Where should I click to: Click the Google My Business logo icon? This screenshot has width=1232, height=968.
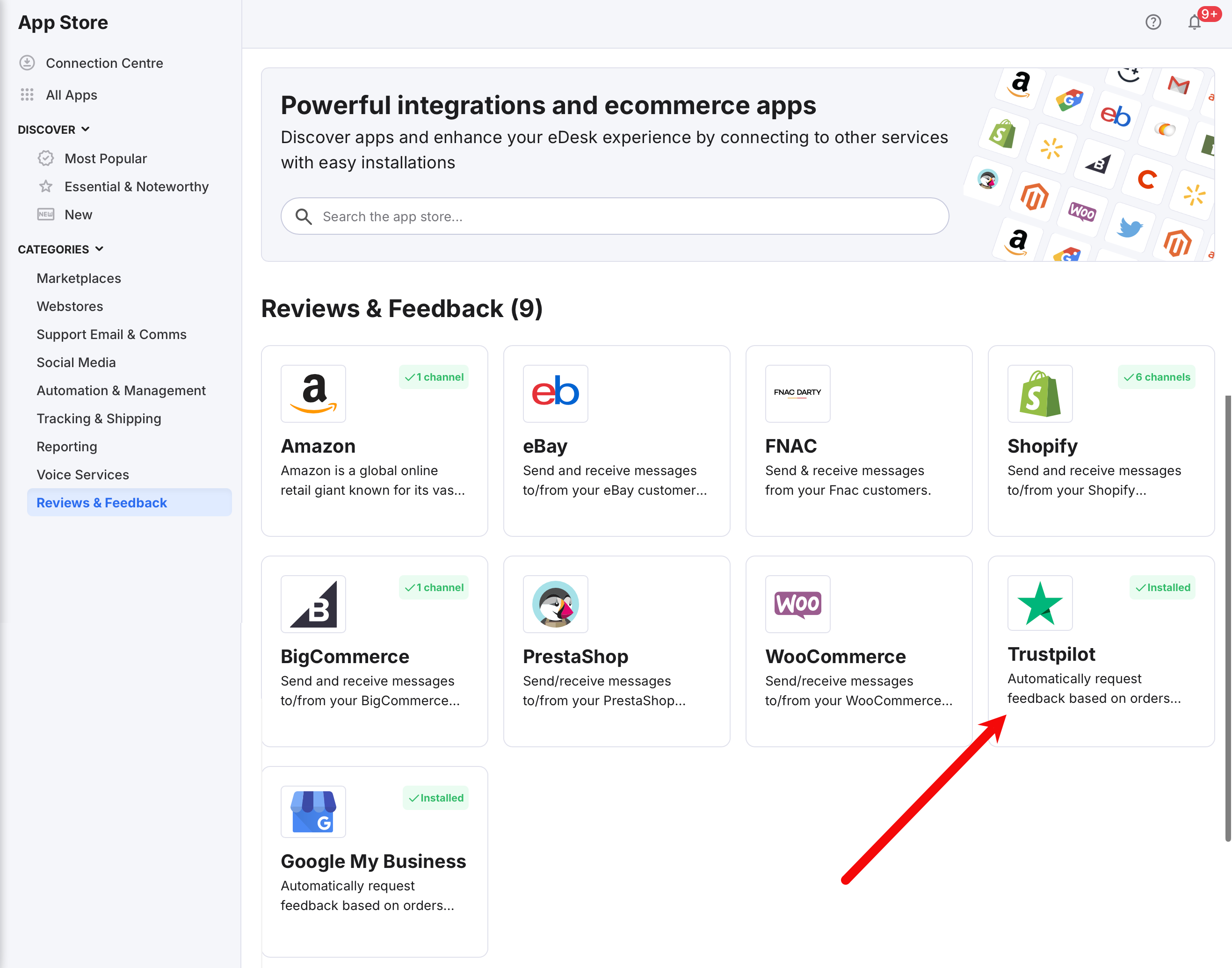[313, 812]
